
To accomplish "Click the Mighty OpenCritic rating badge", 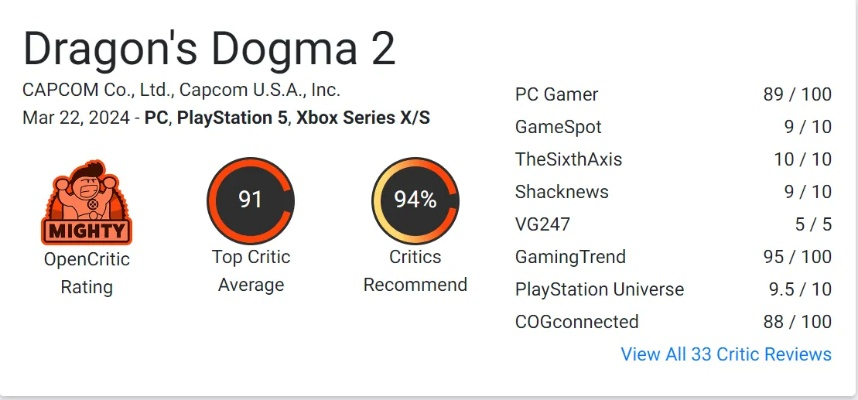I will click(x=86, y=202).
